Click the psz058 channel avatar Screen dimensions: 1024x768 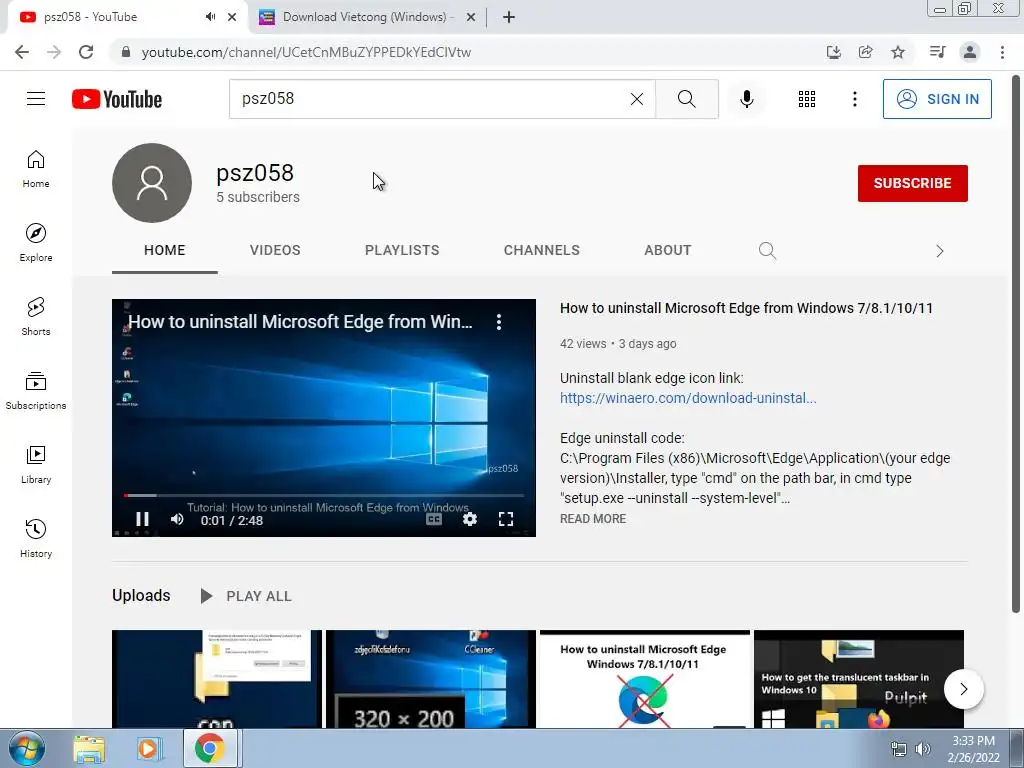(152, 183)
